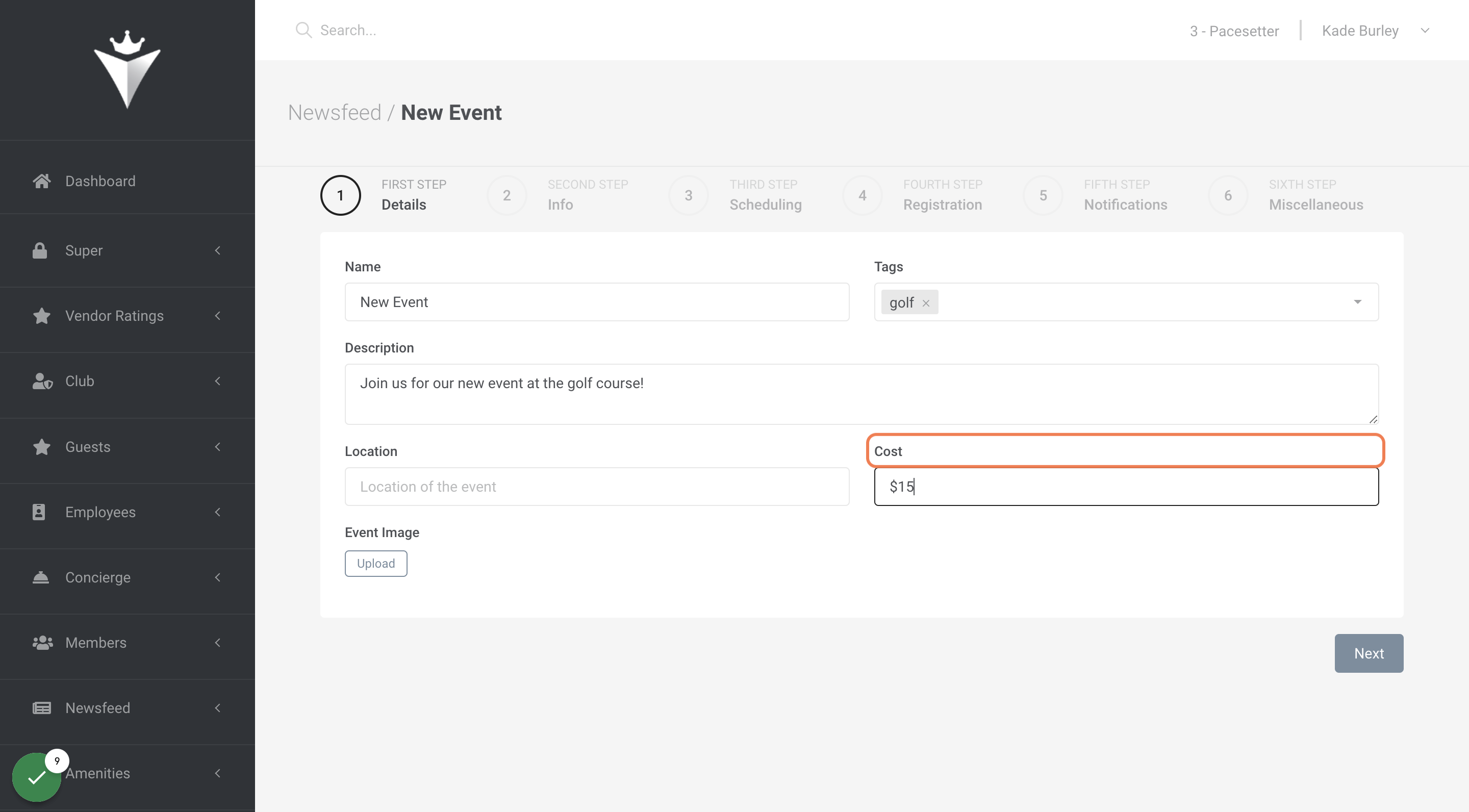Click the Newsfeed breadcrumb link
The width and height of the screenshot is (1469, 812).
click(x=334, y=112)
